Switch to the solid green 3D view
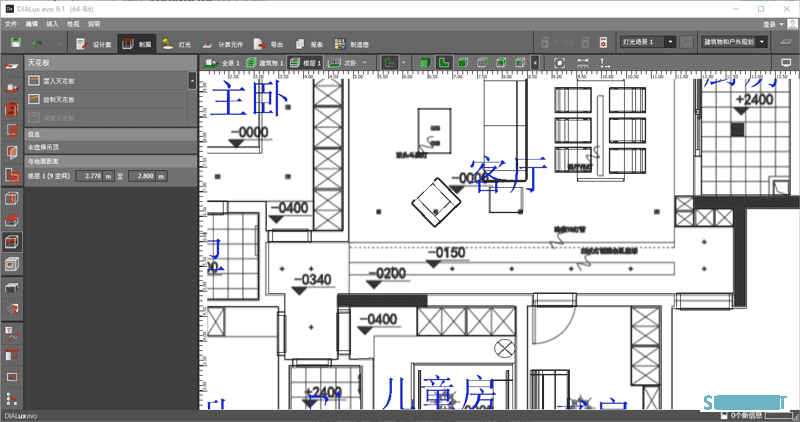This screenshot has width=800, height=422. (x=424, y=63)
